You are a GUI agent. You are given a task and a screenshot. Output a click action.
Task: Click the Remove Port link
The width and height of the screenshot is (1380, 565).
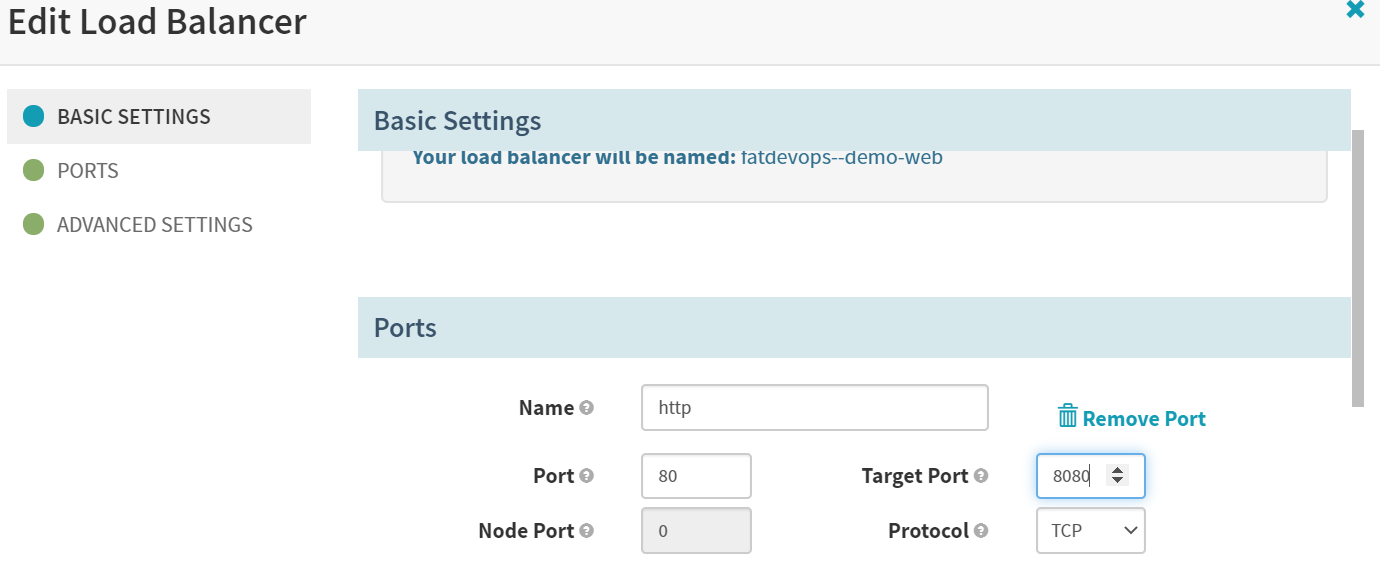click(1144, 419)
